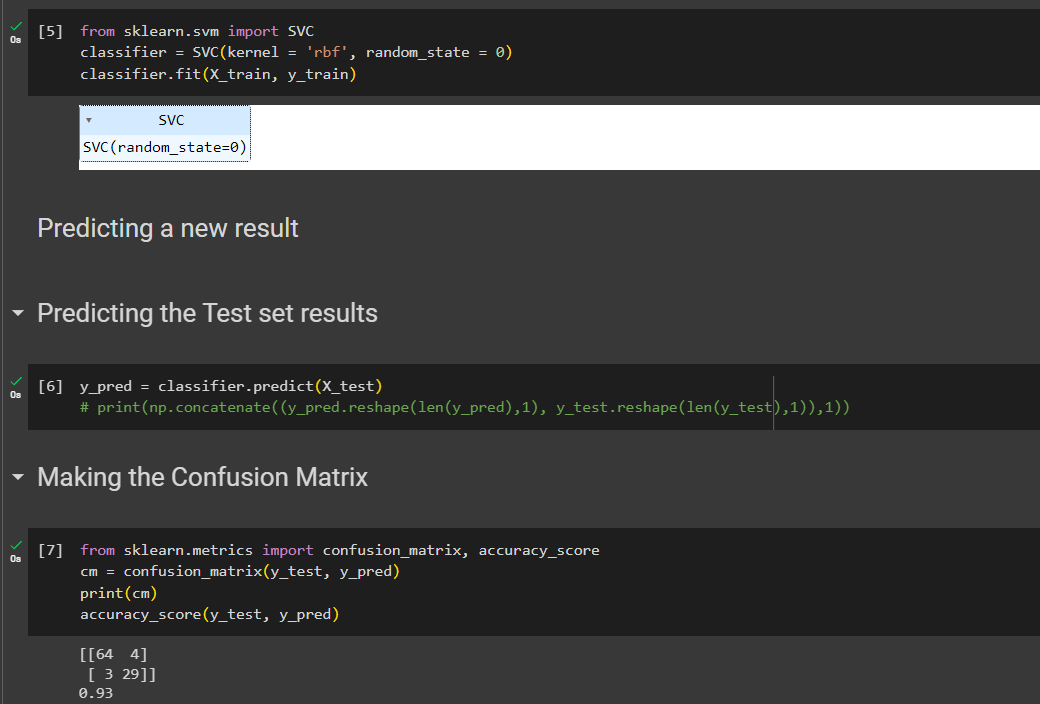
Task: Click the line classifier.fit(X_train, y_train)
Action: coord(218,74)
